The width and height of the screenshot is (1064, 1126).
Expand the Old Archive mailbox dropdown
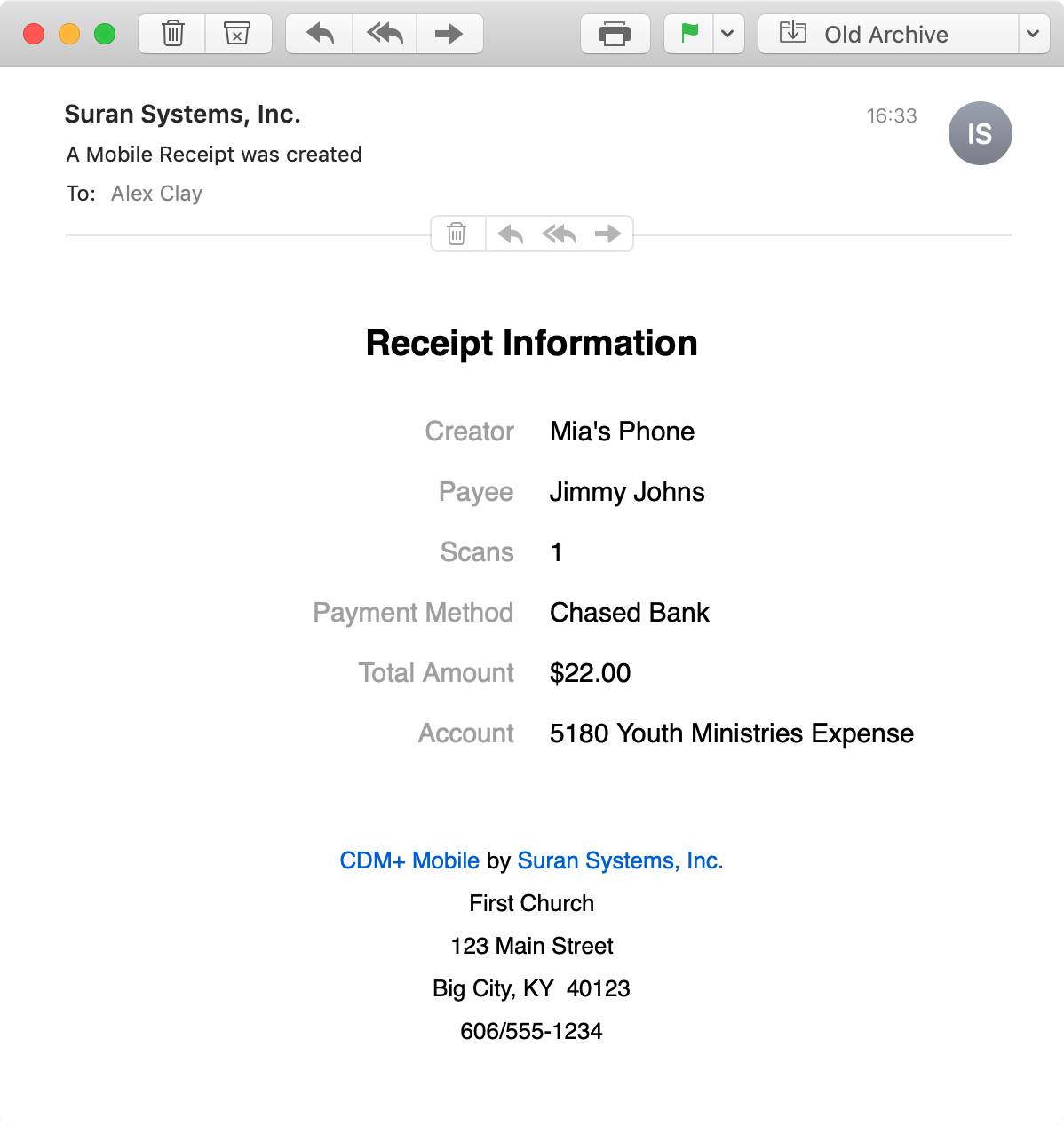pyautogui.click(x=1033, y=35)
